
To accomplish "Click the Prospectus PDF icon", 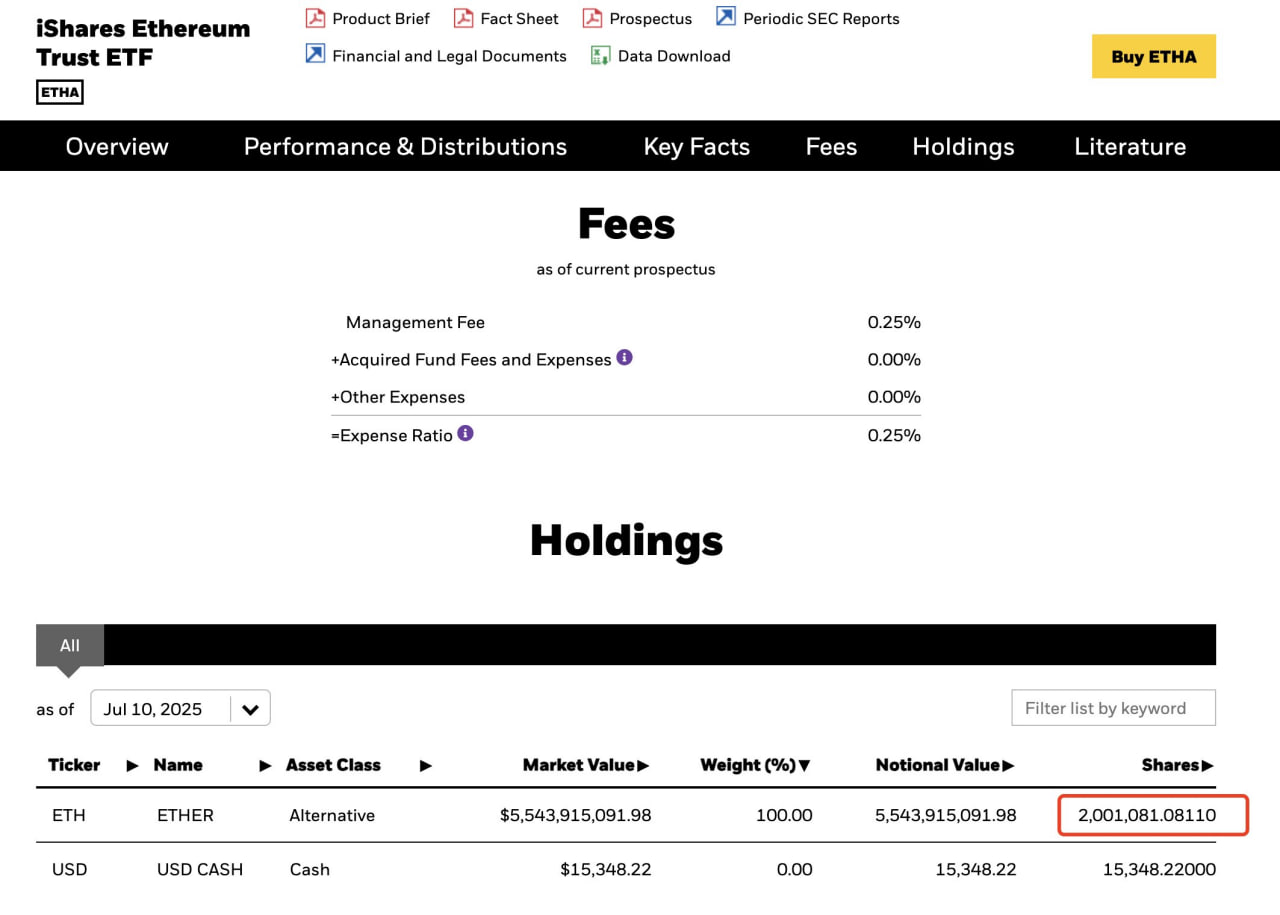I will point(592,18).
